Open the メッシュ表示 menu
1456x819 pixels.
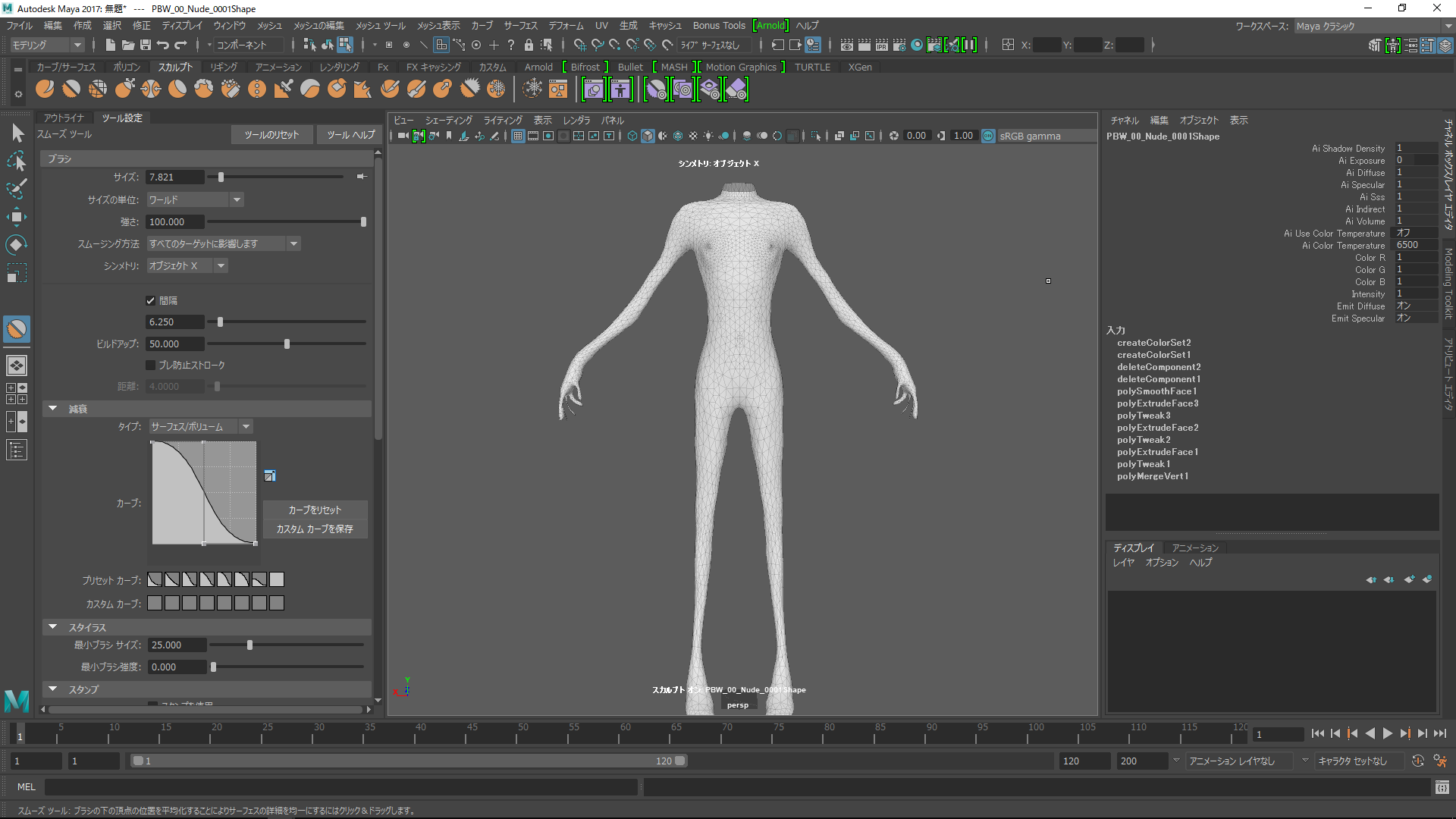click(438, 25)
